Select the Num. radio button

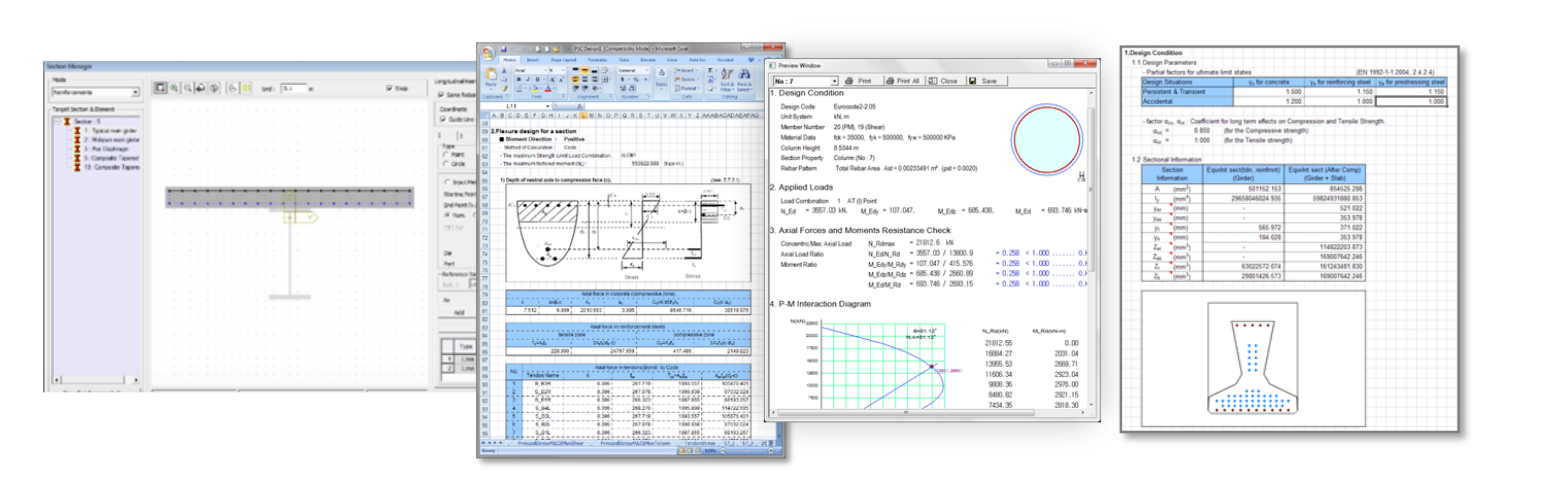click(x=447, y=215)
